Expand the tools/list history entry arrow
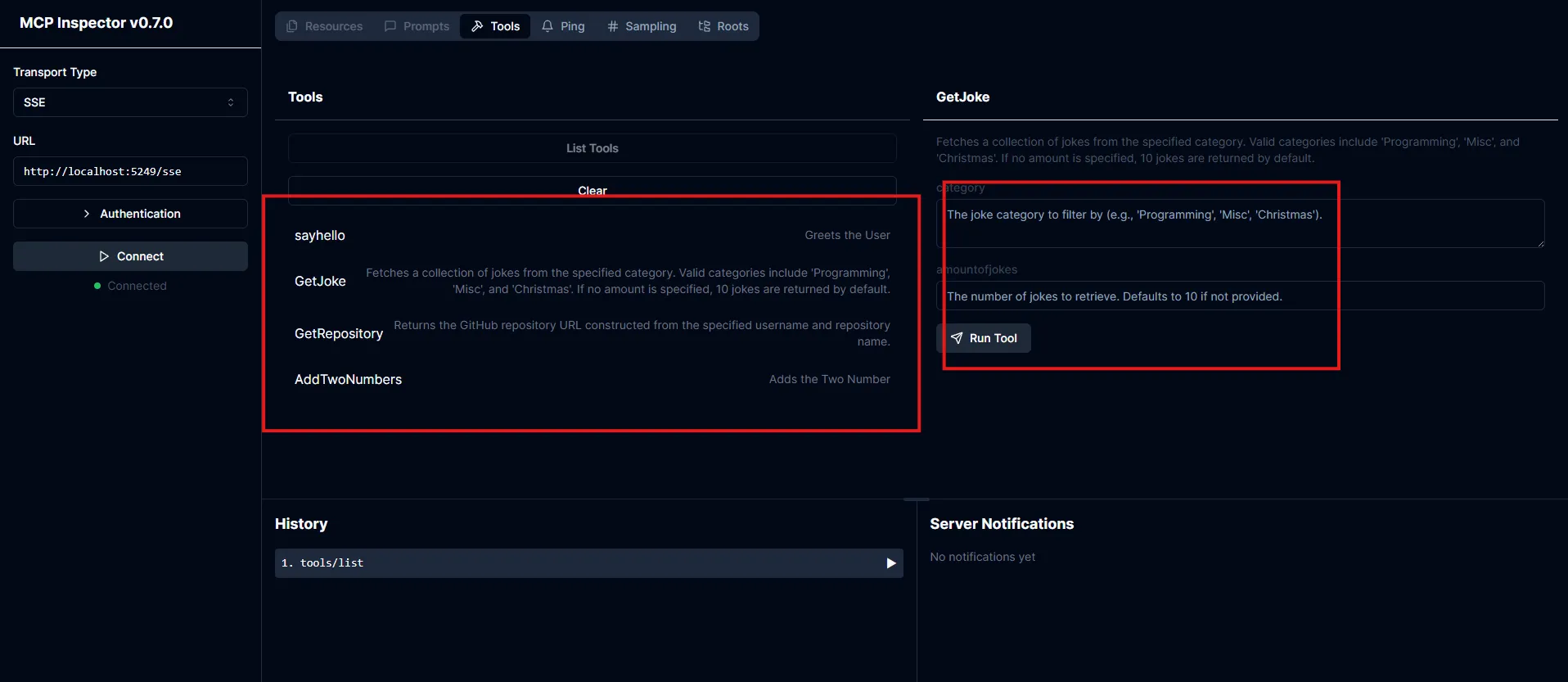 click(890, 563)
